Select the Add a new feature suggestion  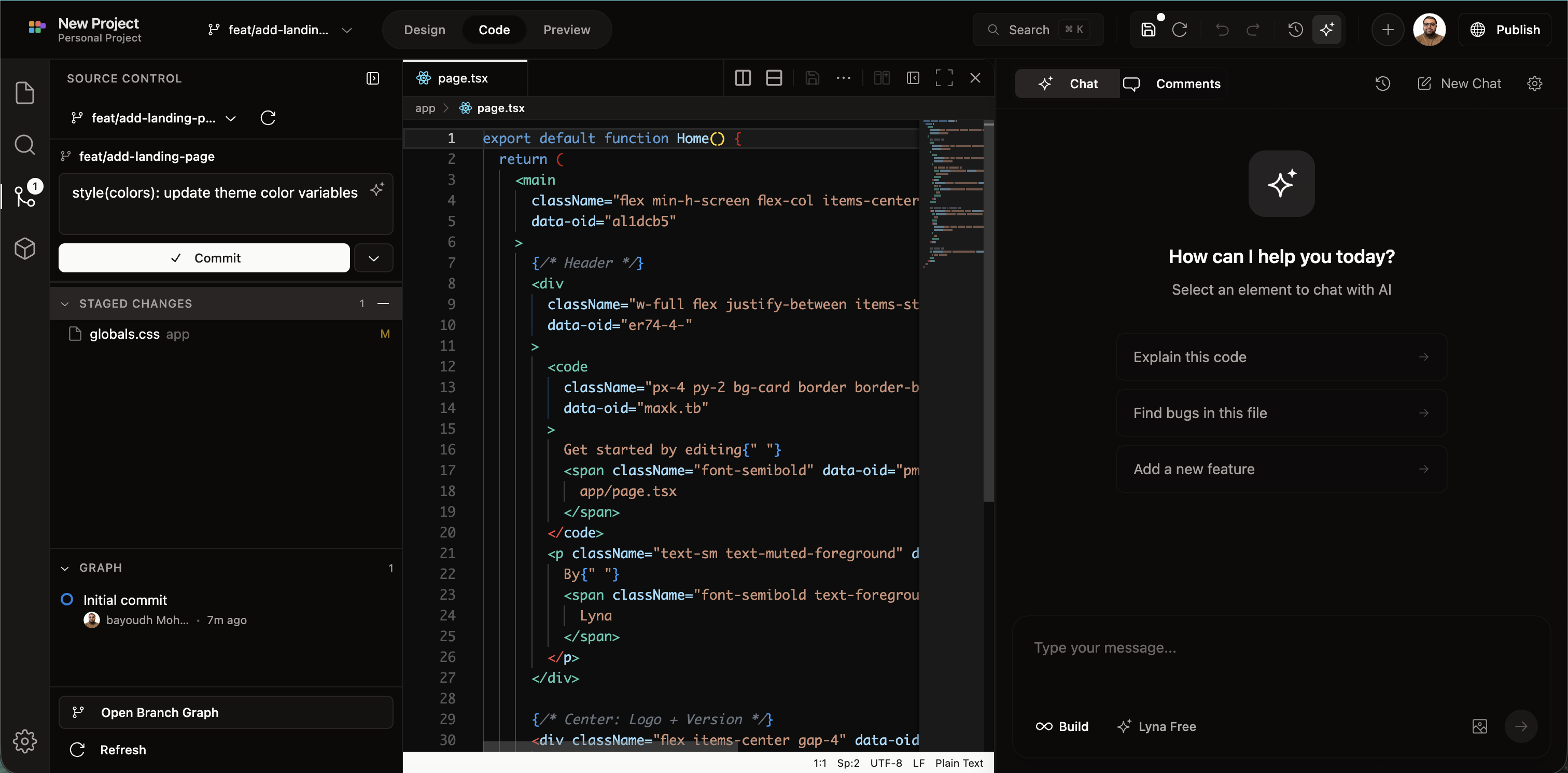coord(1281,468)
